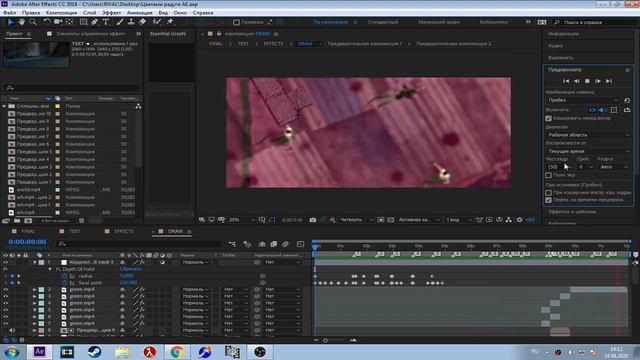
Task: Open blending mode dropdown for layer 3
Action: click(x=196, y=296)
